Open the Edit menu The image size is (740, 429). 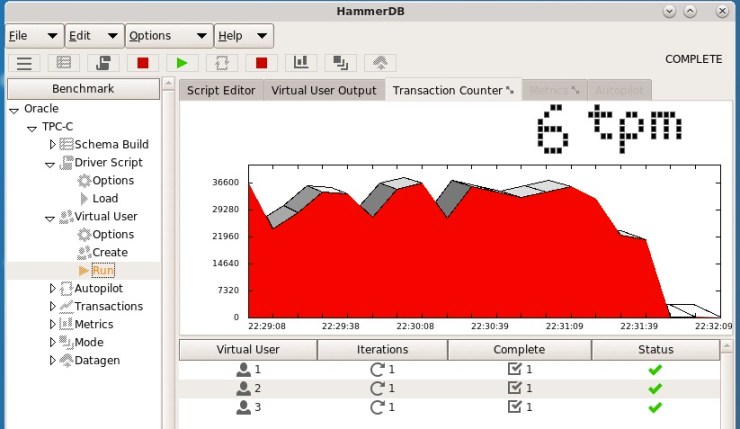point(94,36)
